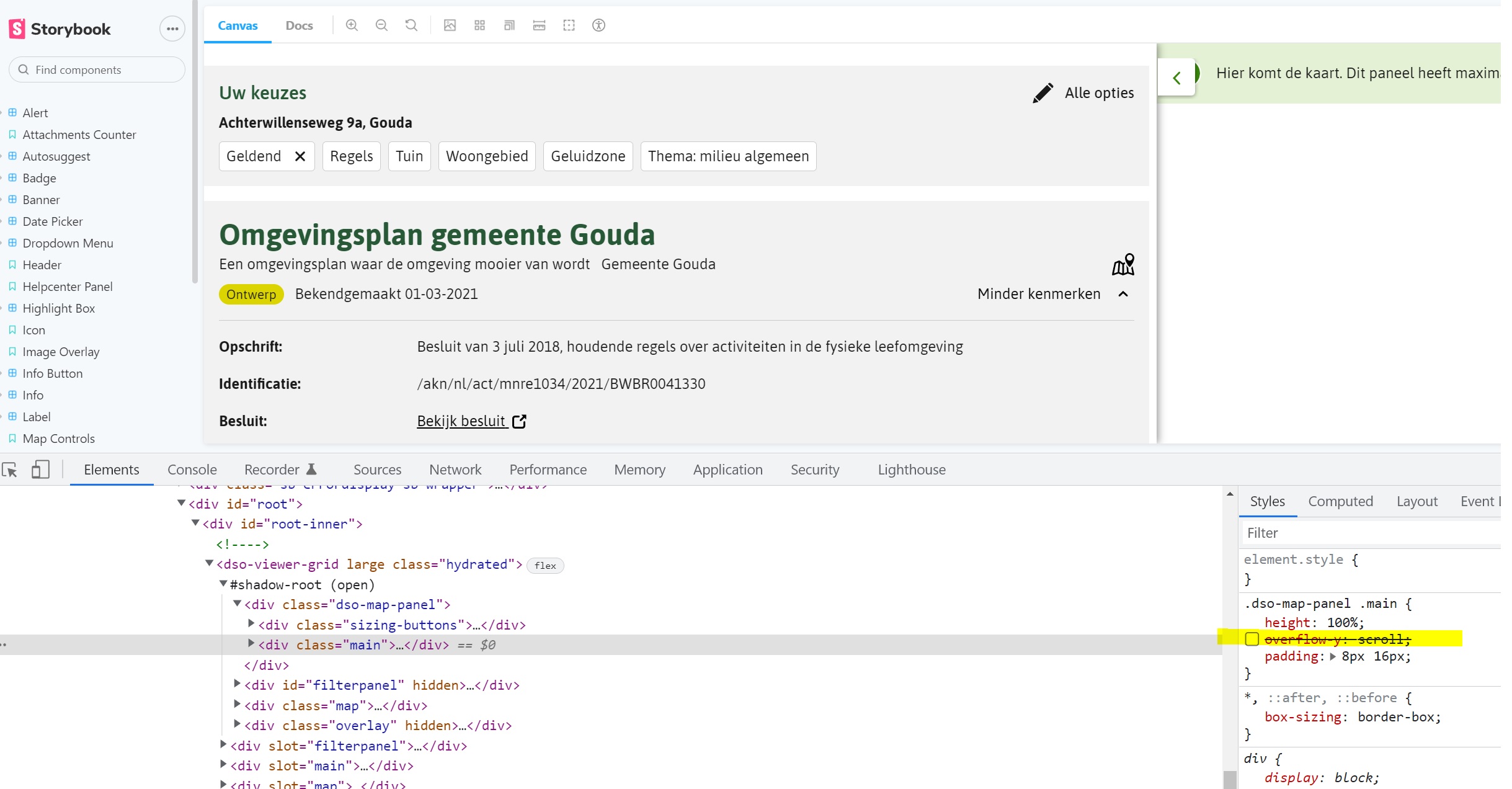
Task: Expand the div with id filterpanel
Action: (x=238, y=684)
